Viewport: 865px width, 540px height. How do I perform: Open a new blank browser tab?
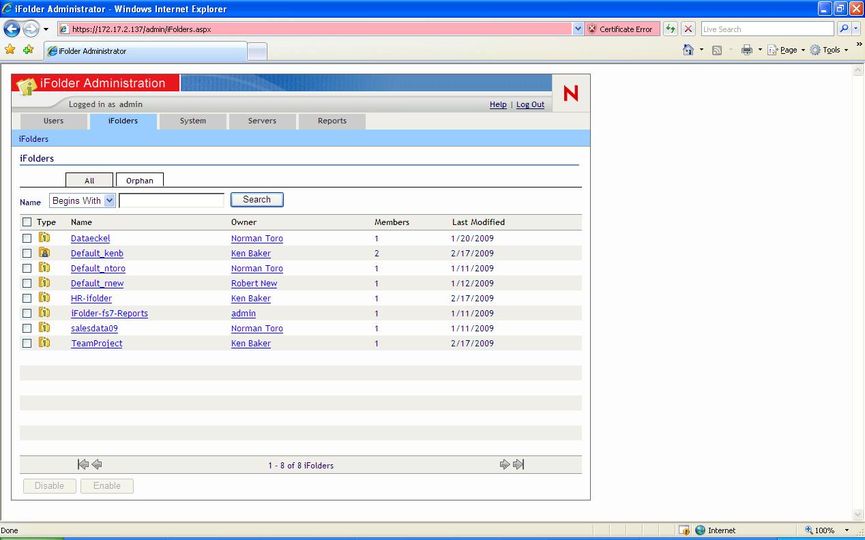pos(257,51)
